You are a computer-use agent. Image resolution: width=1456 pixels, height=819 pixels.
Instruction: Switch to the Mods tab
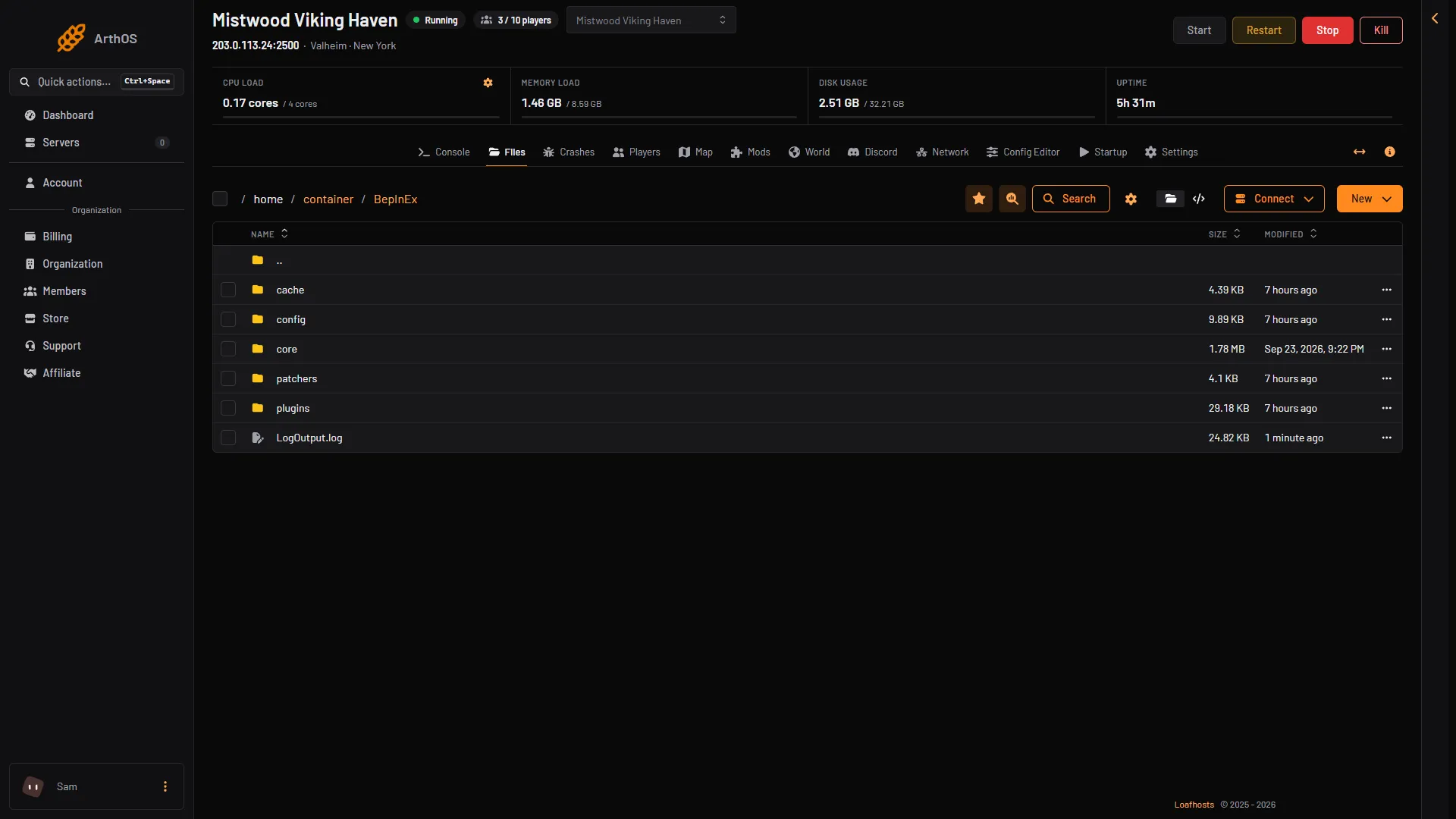(750, 152)
